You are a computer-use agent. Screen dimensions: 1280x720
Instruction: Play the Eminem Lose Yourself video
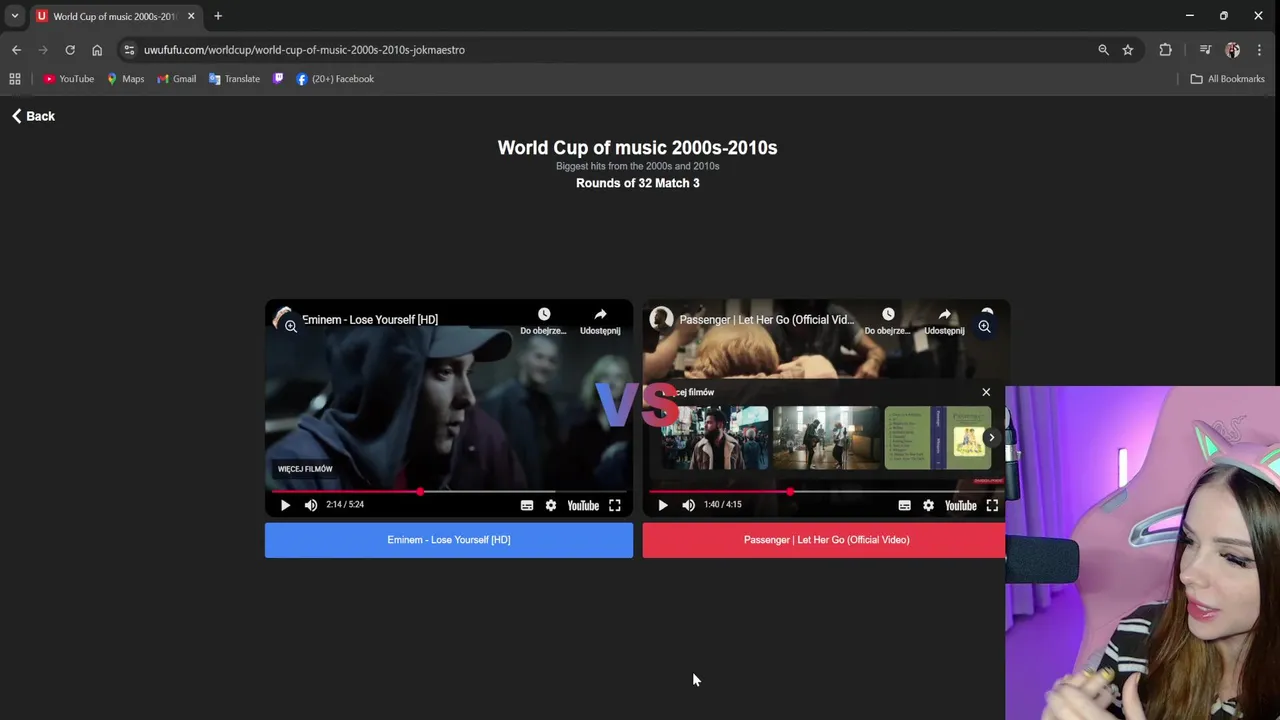(x=285, y=505)
